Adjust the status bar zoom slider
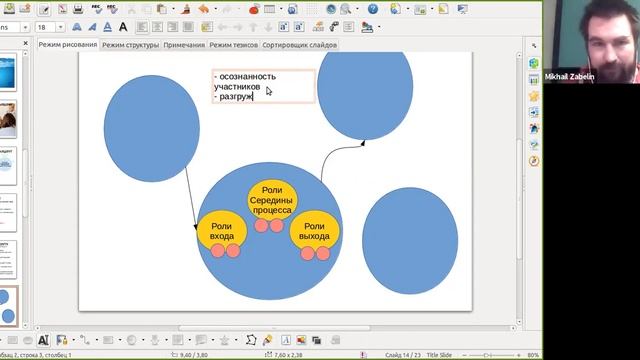The height and width of the screenshot is (360, 640). click(491, 355)
